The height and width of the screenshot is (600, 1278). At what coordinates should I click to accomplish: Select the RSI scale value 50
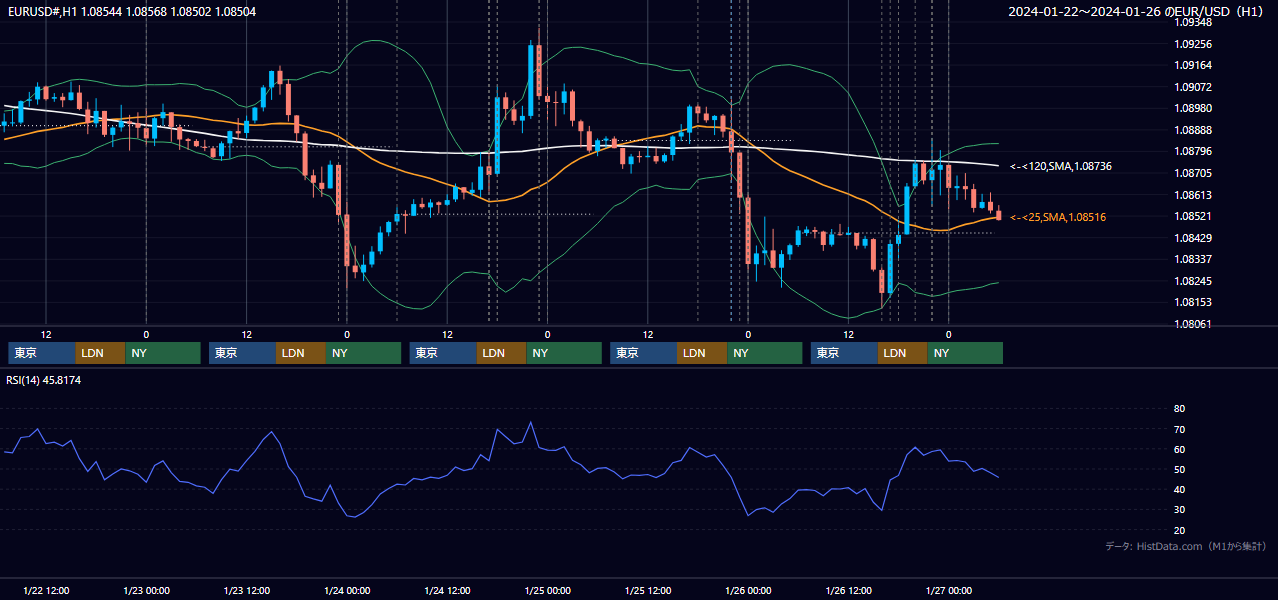click(1179, 469)
